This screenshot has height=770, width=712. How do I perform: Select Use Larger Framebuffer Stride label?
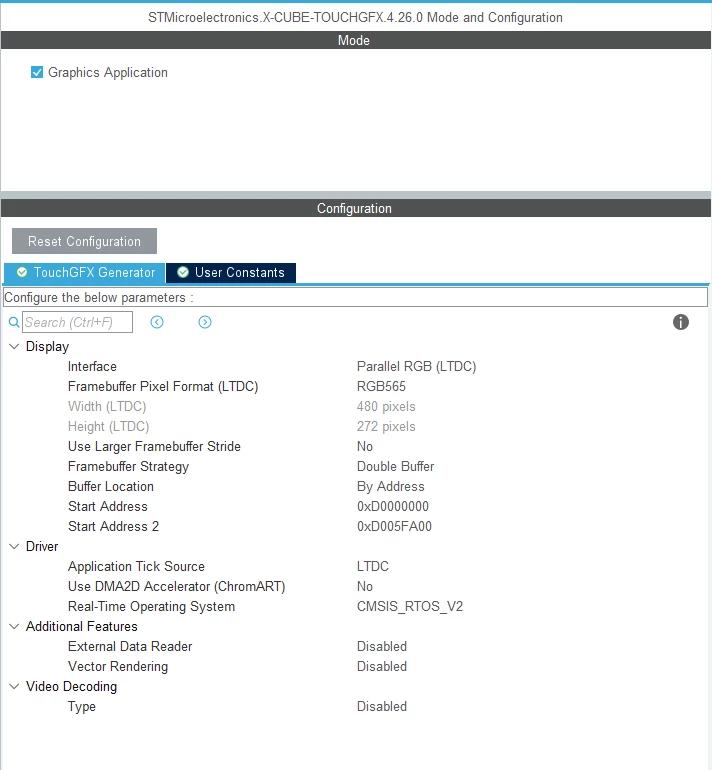coord(154,446)
